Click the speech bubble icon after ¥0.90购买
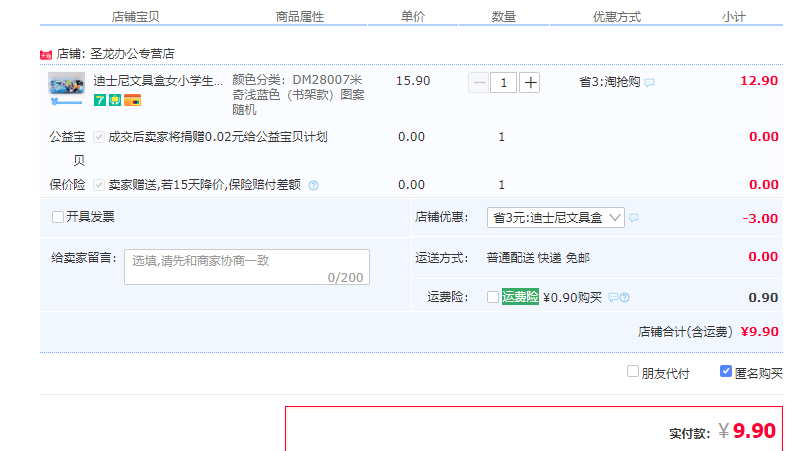The image size is (809, 451). pos(613,297)
